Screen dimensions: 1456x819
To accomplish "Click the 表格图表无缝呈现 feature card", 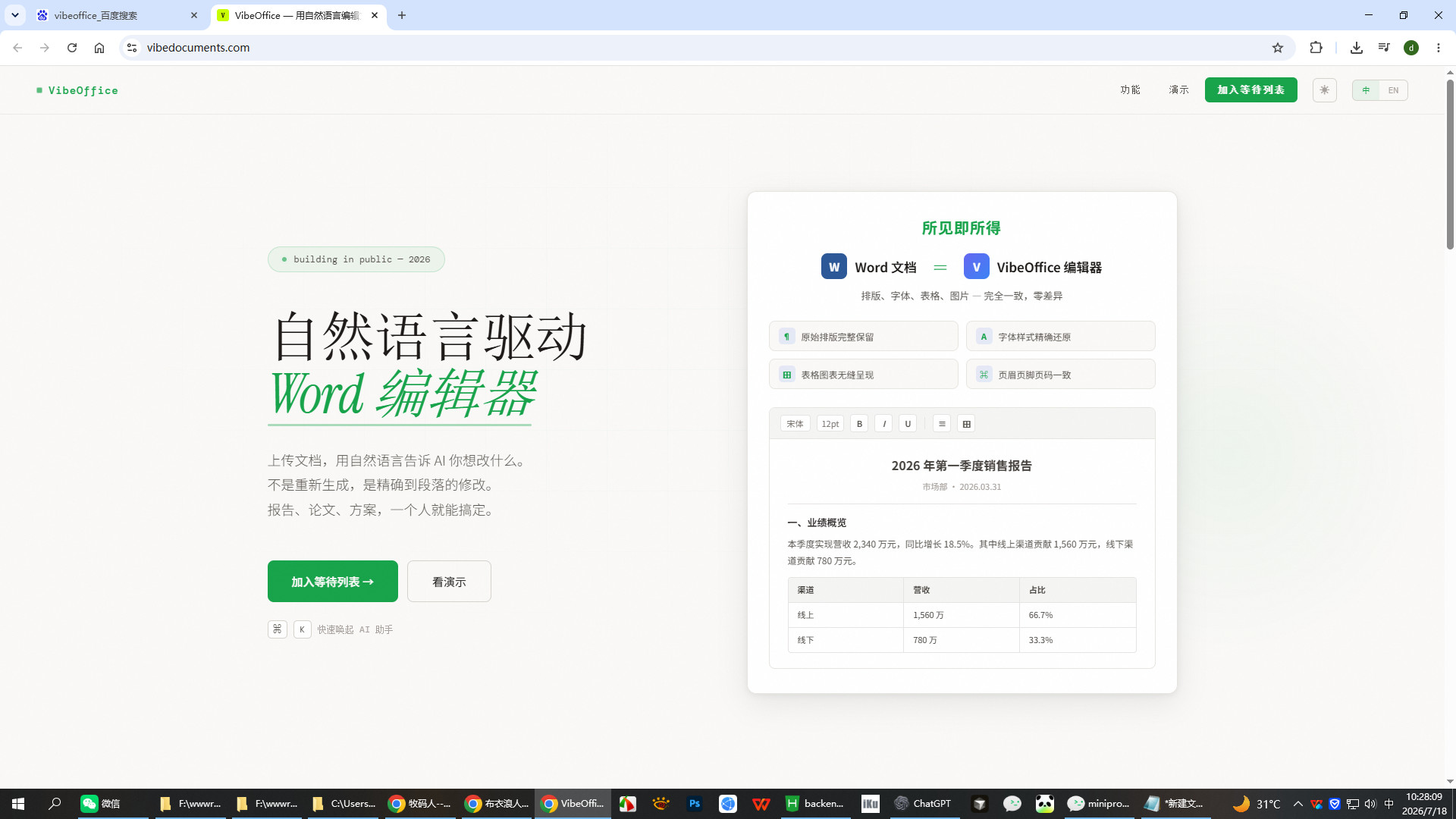I will point(864,375).
